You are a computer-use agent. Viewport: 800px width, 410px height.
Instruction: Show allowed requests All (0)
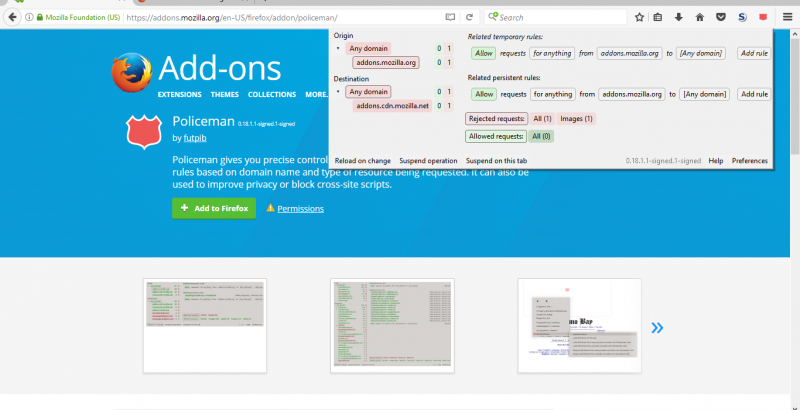541,136
